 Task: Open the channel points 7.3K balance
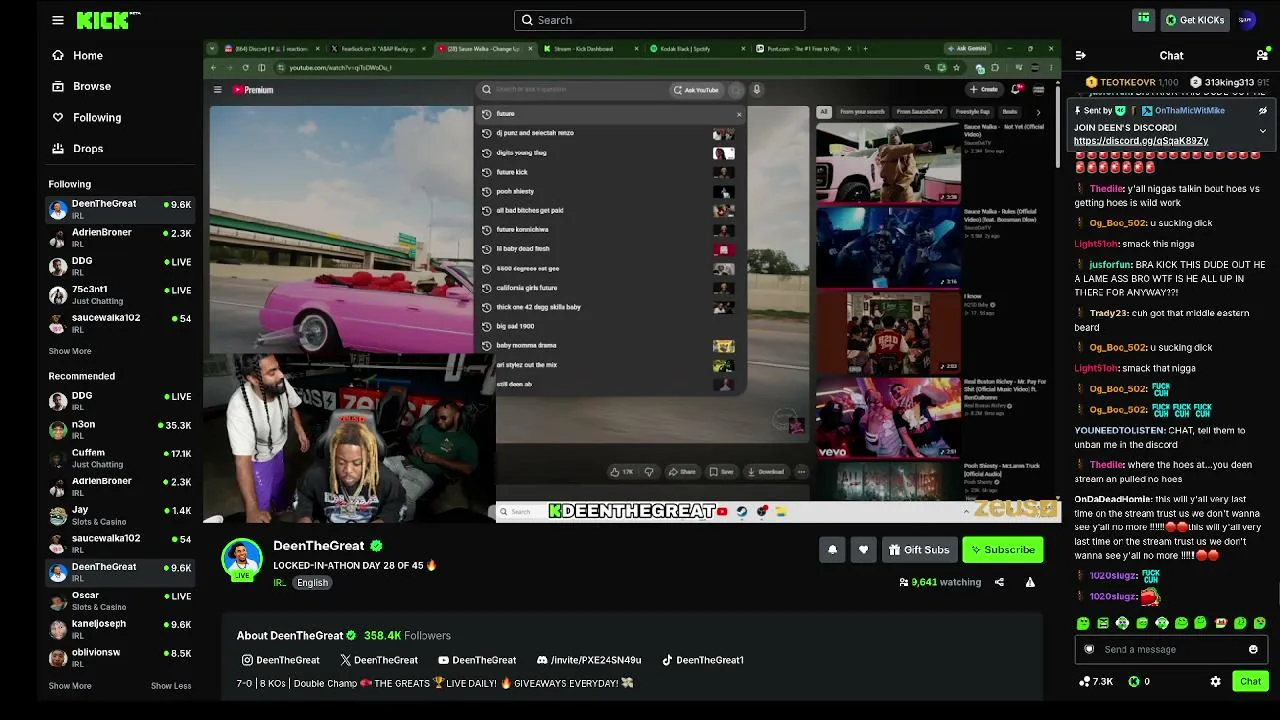[1096, 682]
